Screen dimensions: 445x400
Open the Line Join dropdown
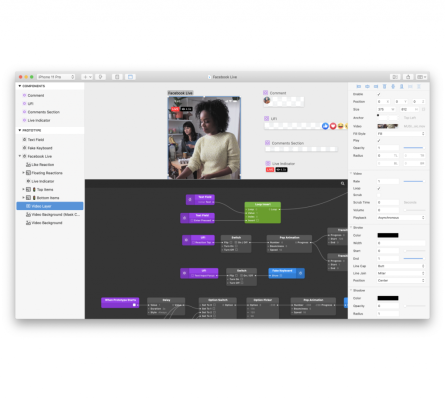pos(401,273)
